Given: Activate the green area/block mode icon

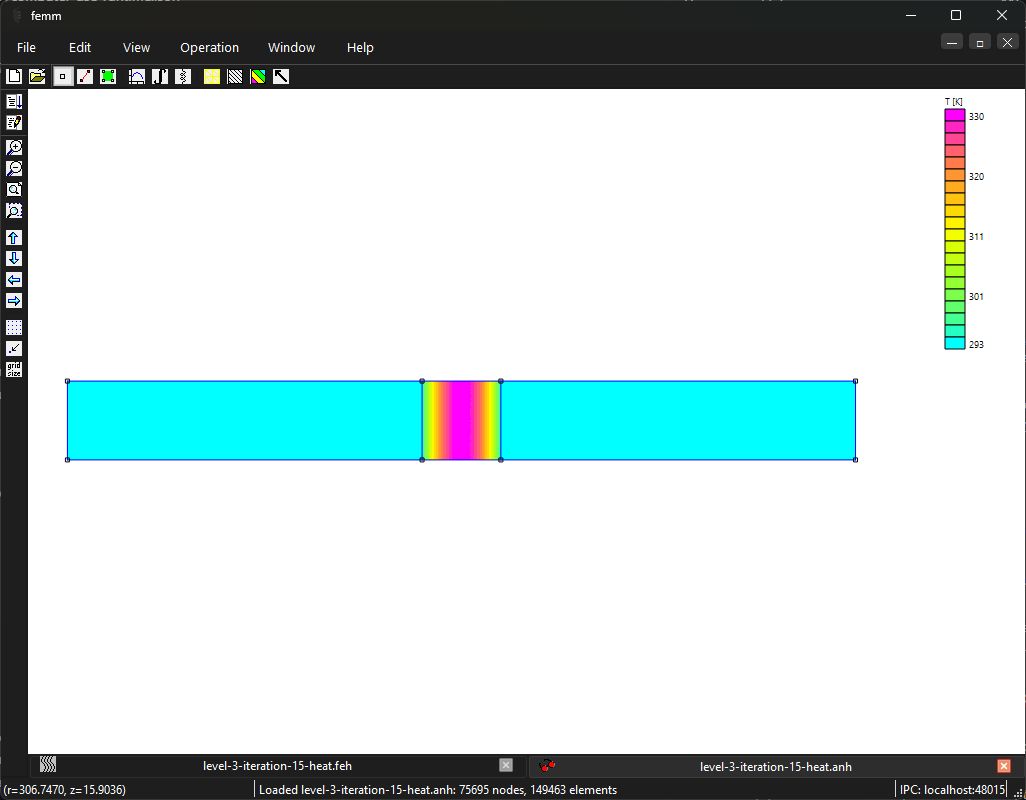Looking at the screenshot, I should click(x=108, y=77).
